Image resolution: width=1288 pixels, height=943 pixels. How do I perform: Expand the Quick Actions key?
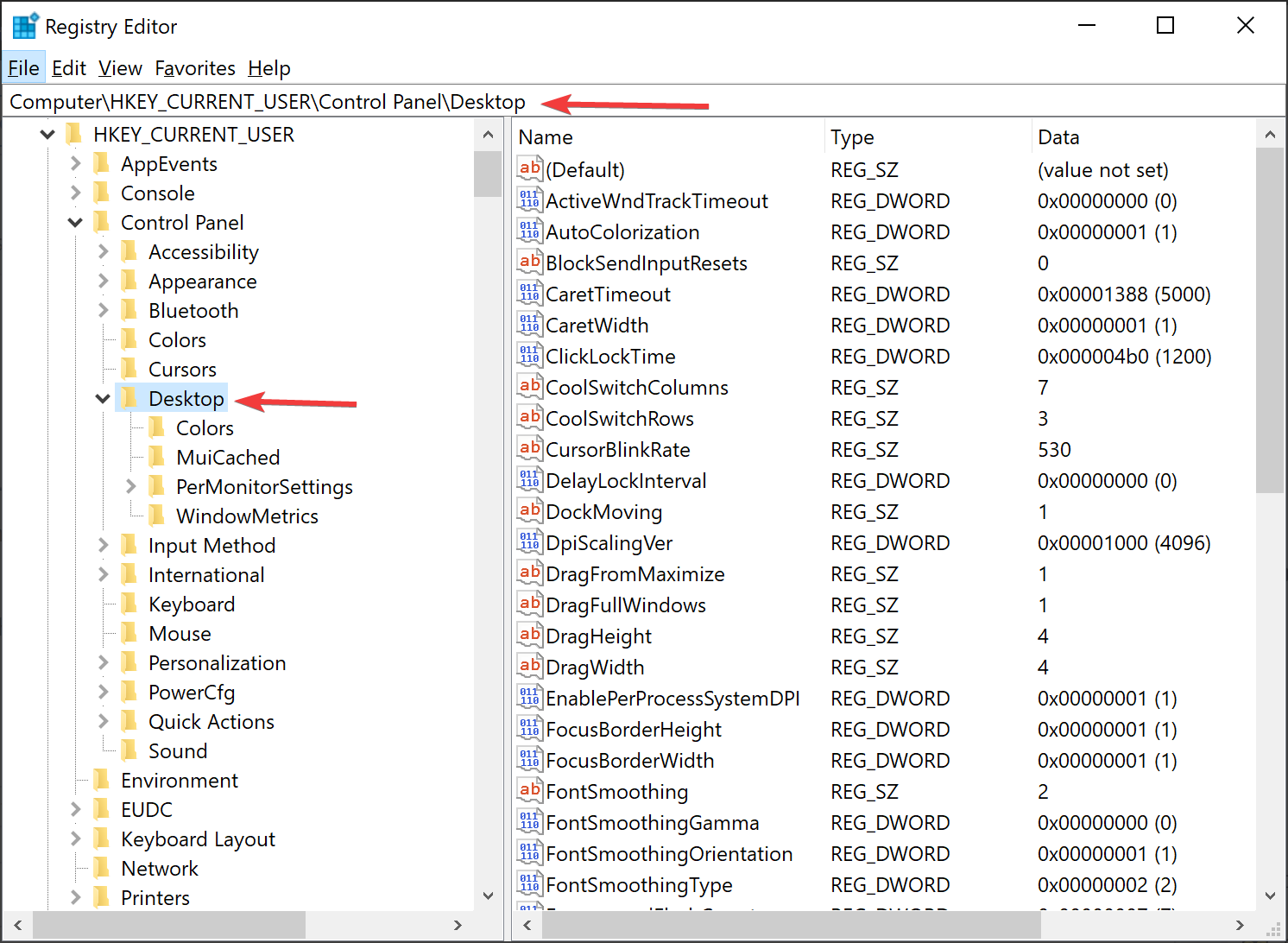pyautogui.click(x=104, y=722)
